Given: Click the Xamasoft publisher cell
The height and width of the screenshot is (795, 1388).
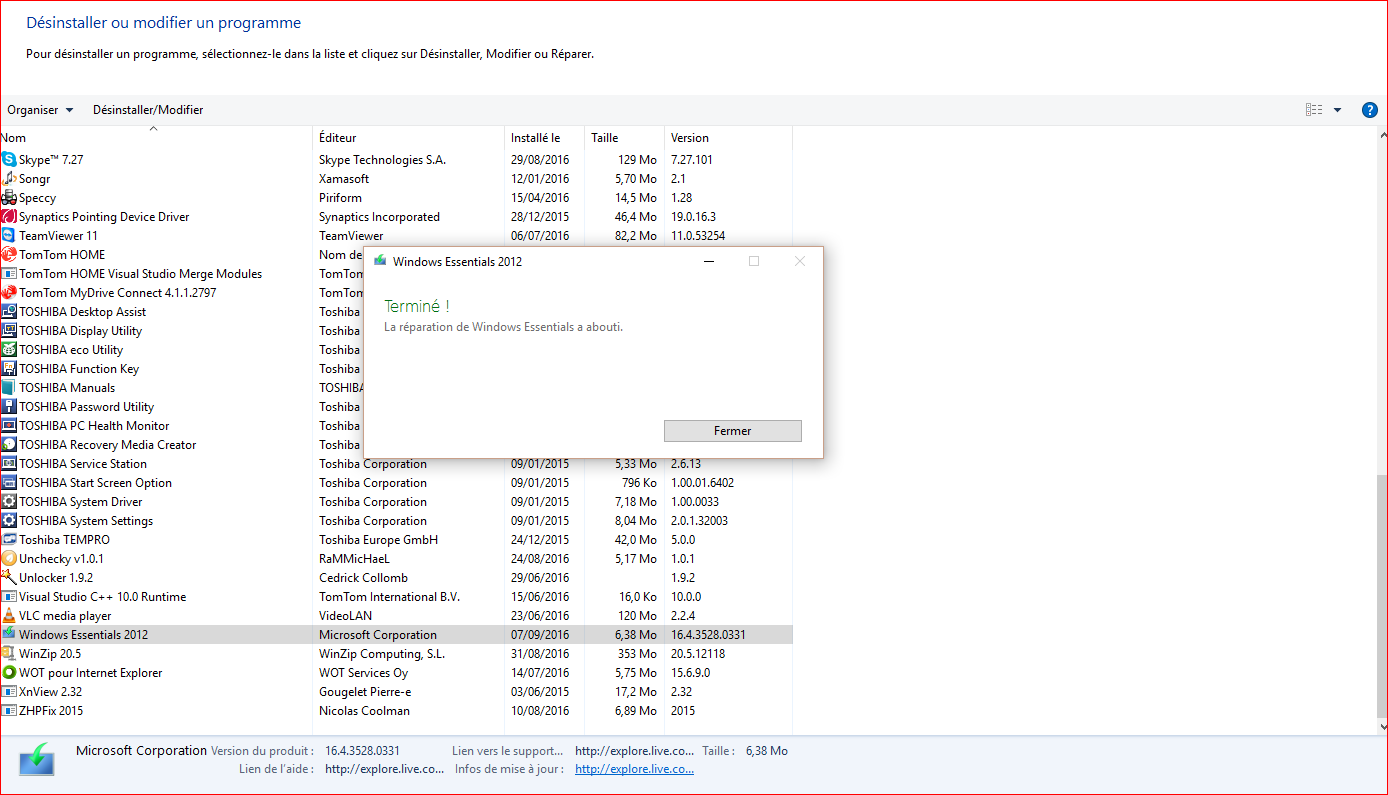Looking at the screenshot, I should (x=344, y=179).
